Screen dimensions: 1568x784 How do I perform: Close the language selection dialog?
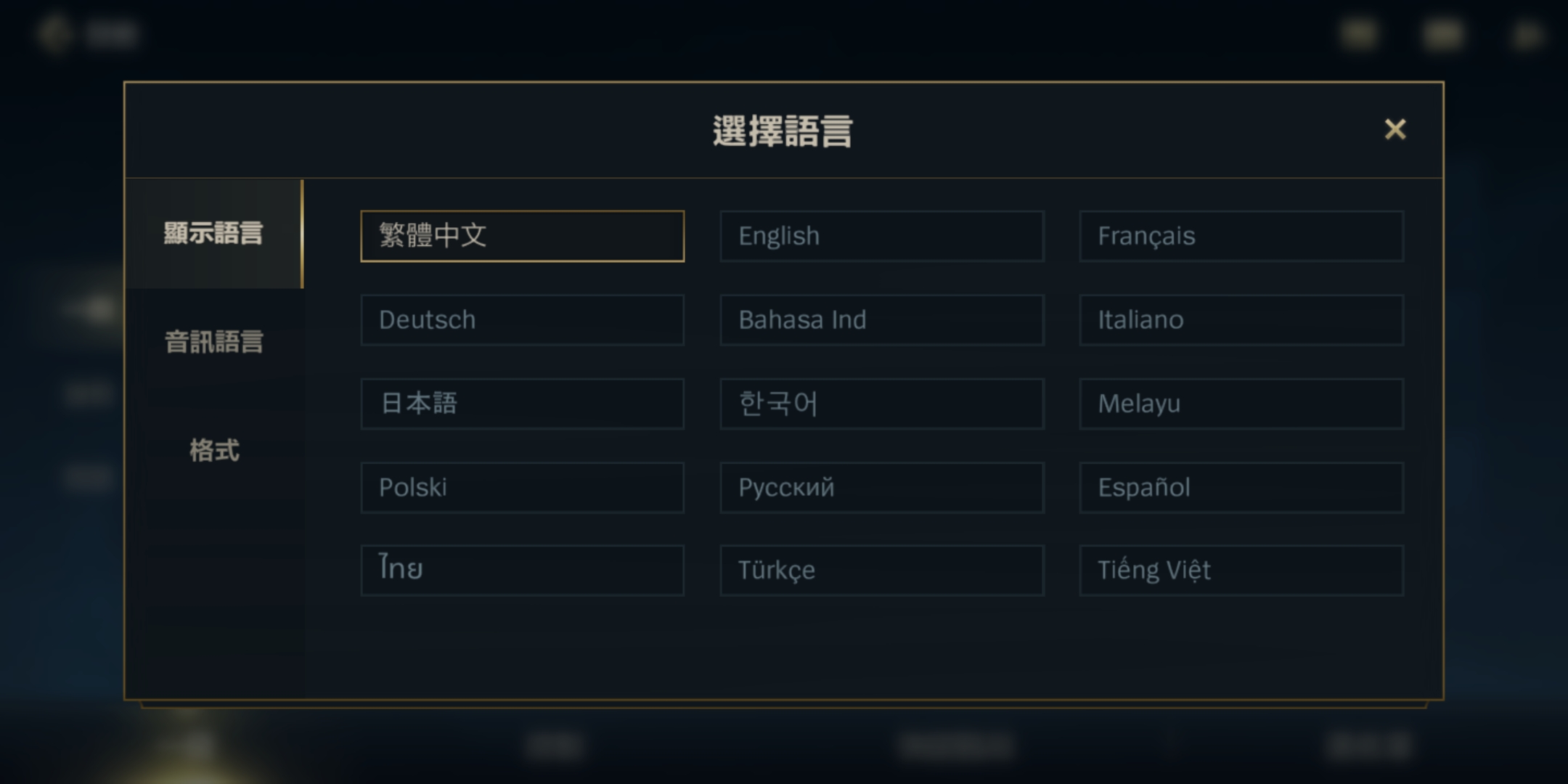click(1395, 130)
